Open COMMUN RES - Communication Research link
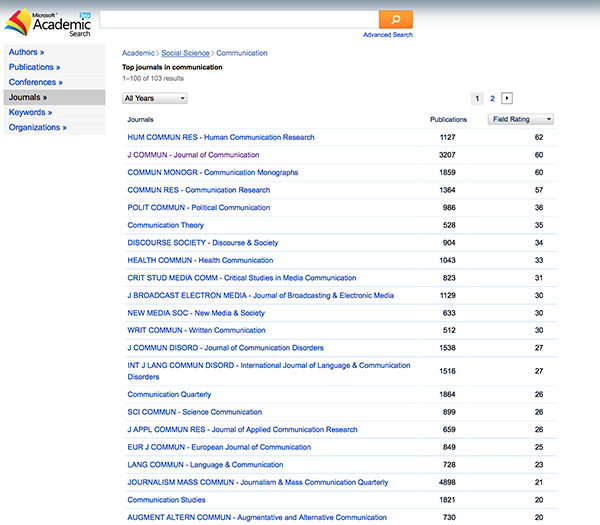600x525 pixels. pyautogui.click(x=199, y=190)
